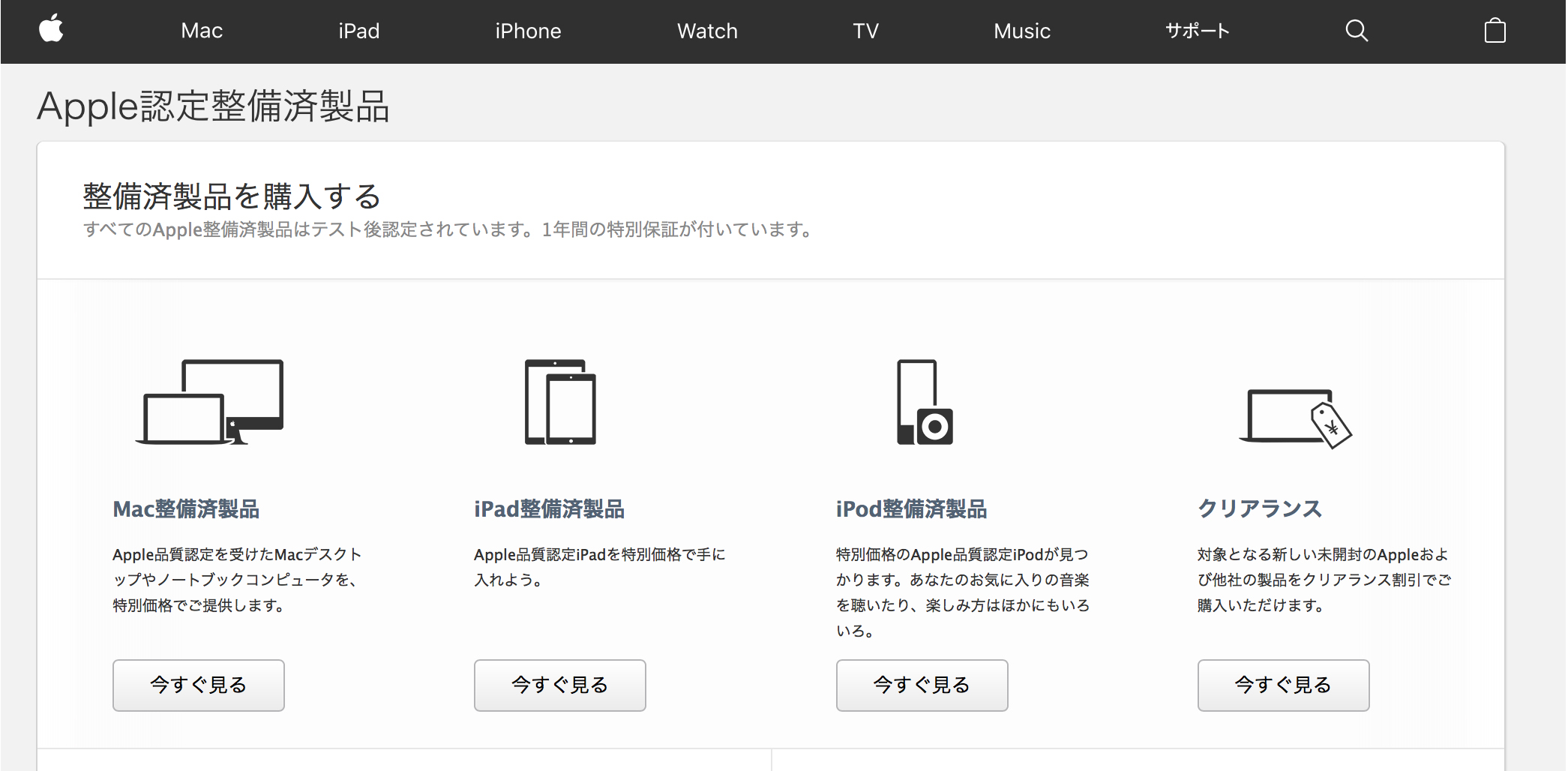Click the iPod devices icon
Viewport: 1568px width, 771px height.
coord(925,402)
